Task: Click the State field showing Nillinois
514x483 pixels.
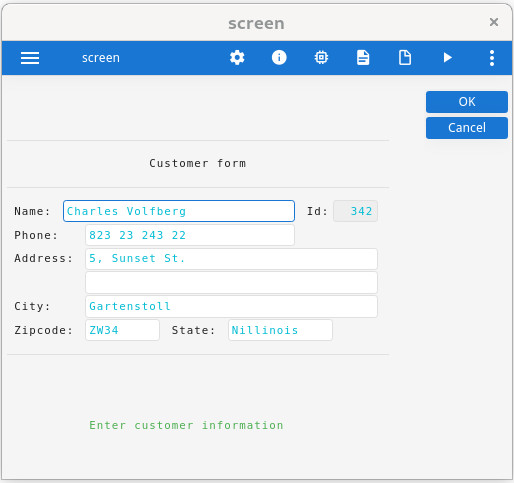Action: (280, 330)
